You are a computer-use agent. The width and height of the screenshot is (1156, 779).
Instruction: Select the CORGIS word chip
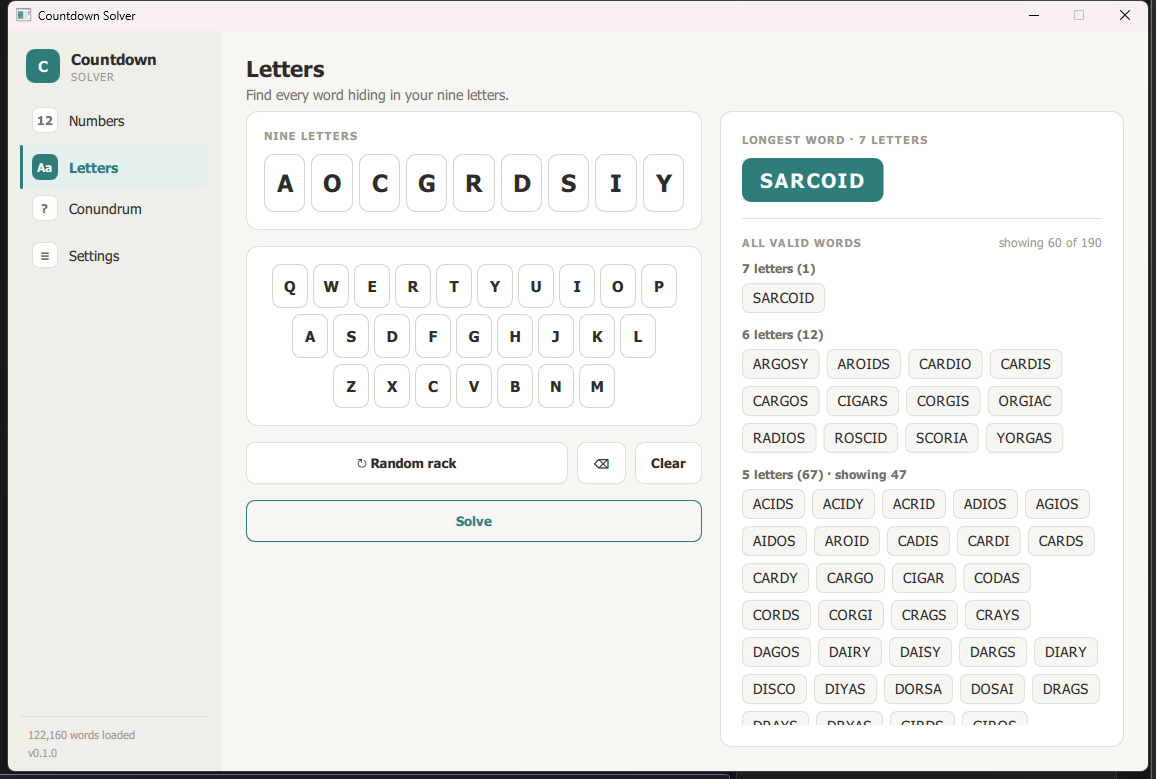(x=943, y=401)
